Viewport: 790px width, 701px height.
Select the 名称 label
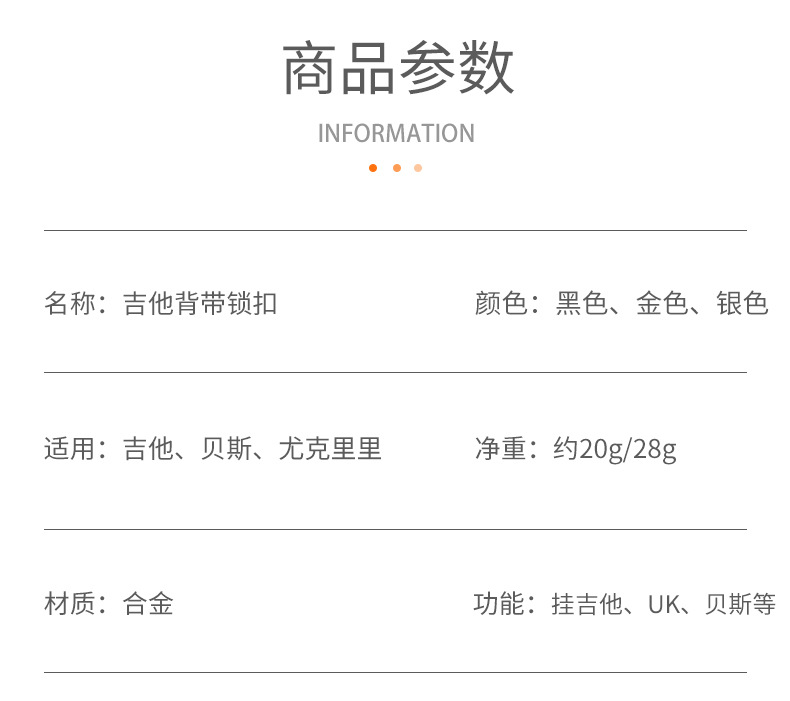[x=69, y=304]
